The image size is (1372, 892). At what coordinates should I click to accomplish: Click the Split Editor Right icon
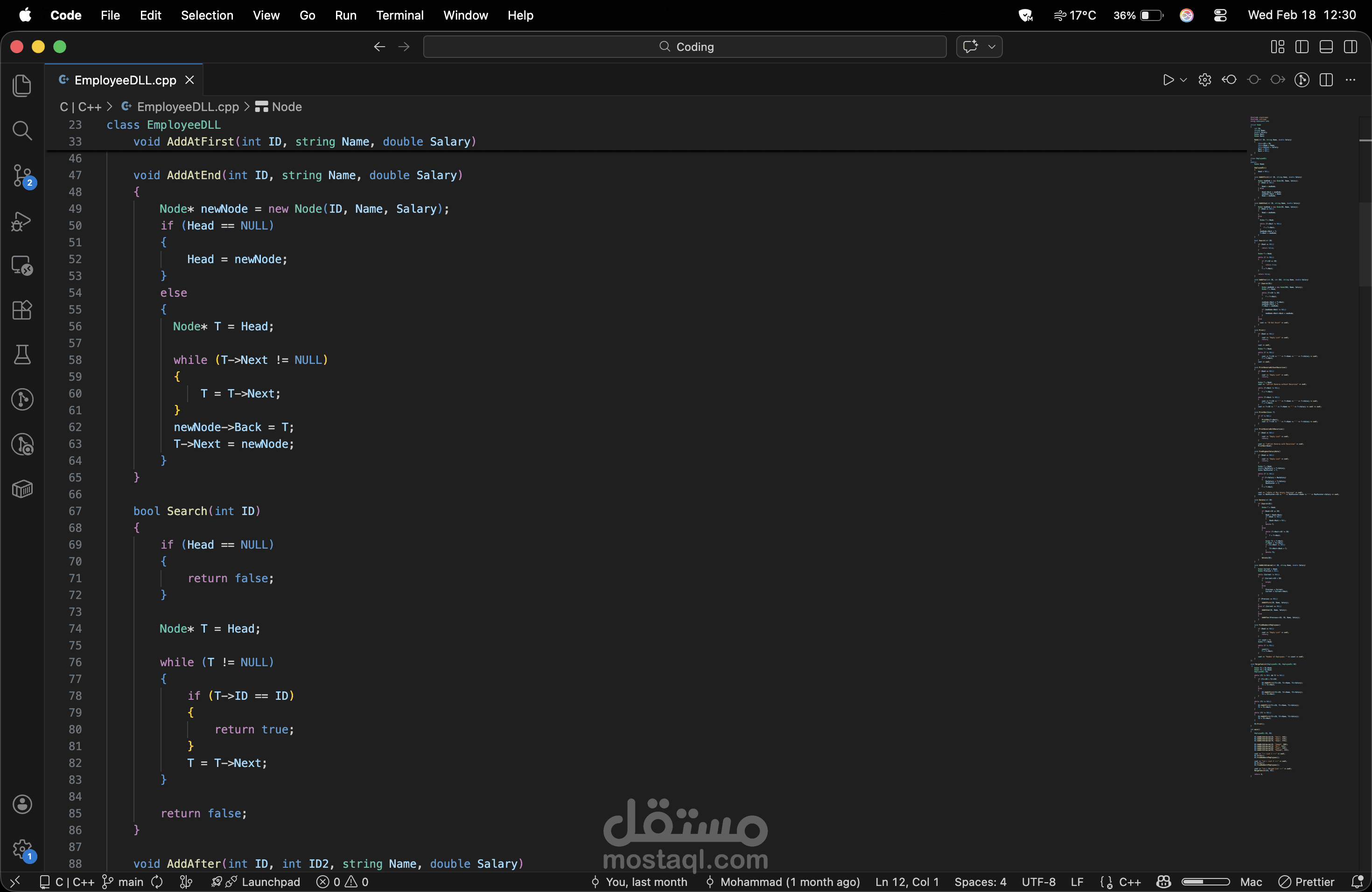click(1326, 80)
